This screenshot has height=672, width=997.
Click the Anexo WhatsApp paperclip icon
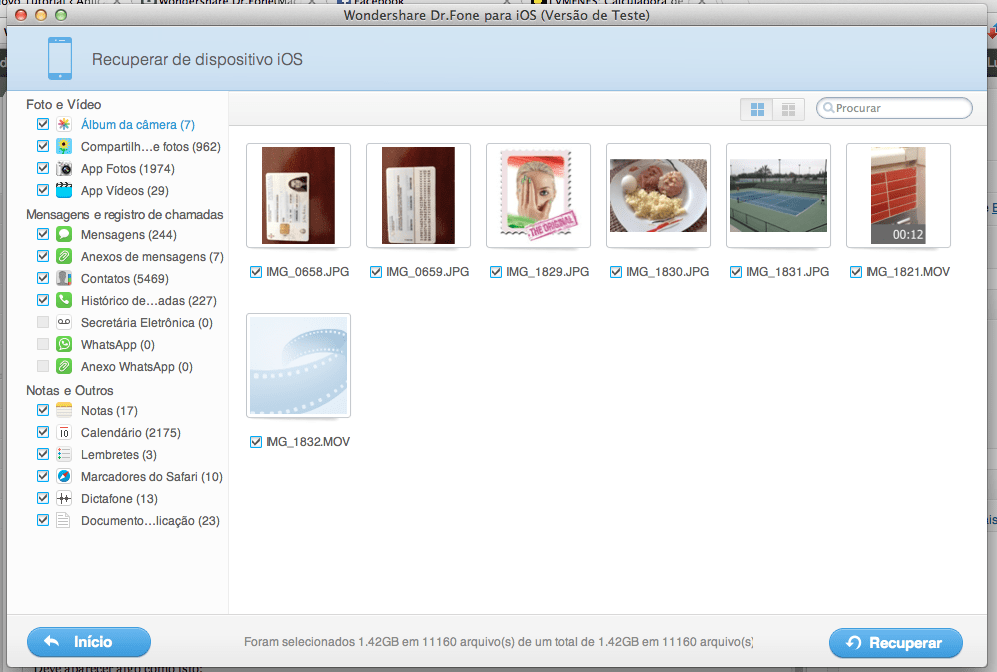[64, 366]
